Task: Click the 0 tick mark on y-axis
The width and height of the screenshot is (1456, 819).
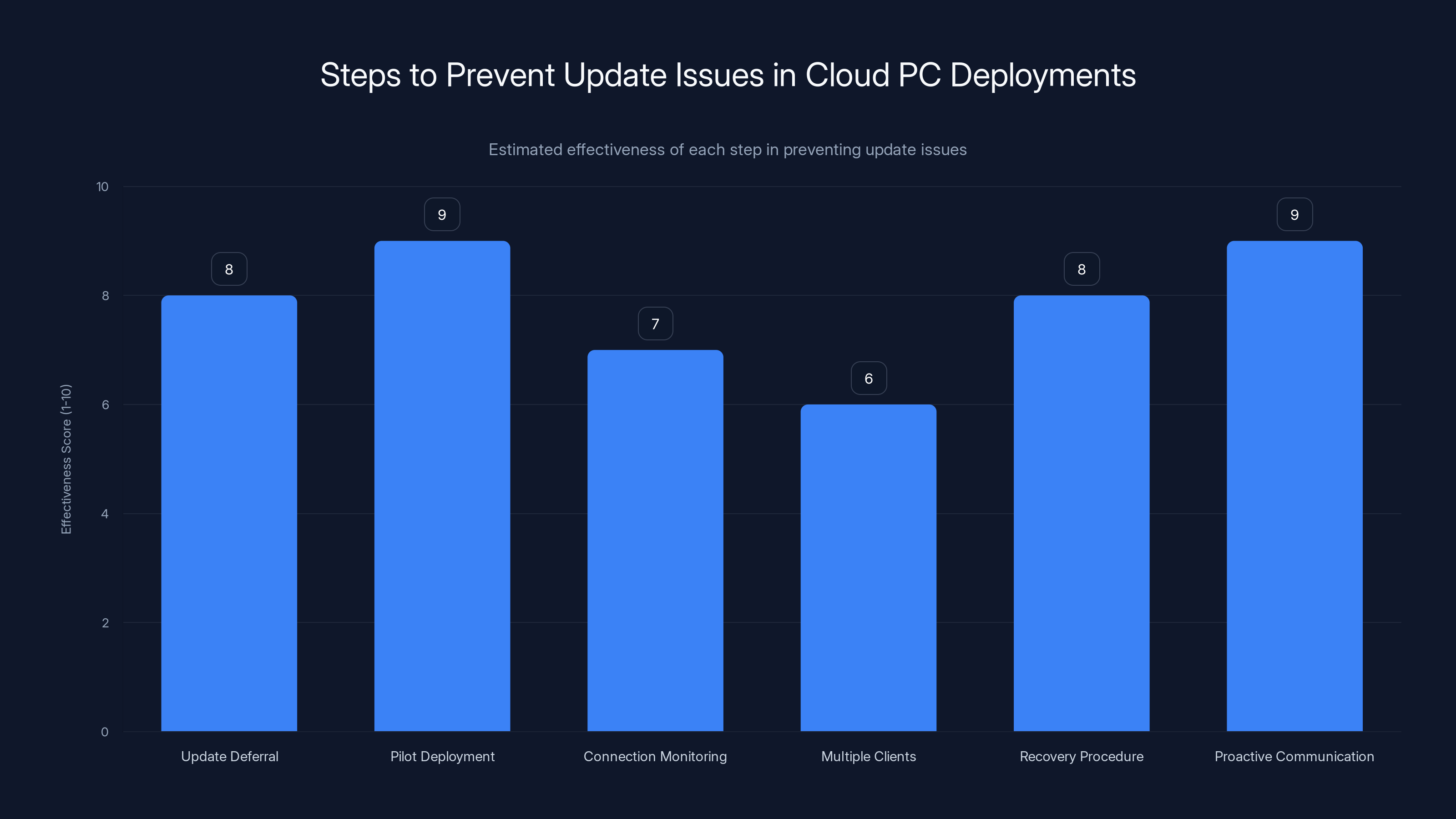Action: tap(105, 731)
